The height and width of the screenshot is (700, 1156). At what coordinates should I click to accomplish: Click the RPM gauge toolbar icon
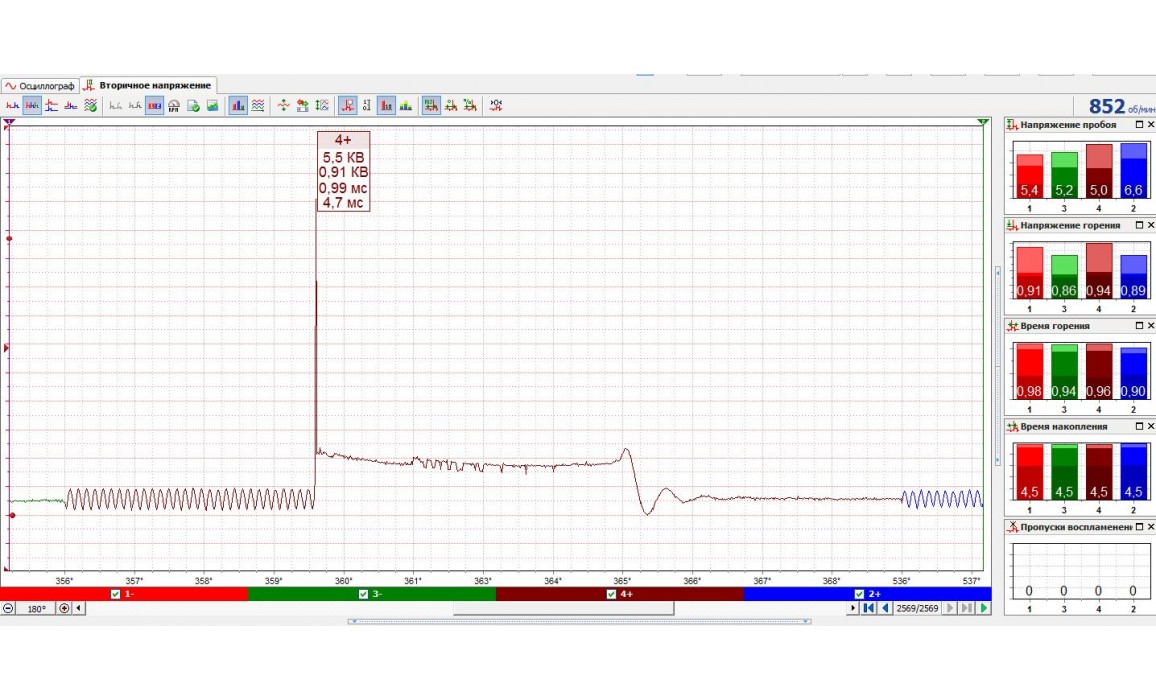(x=174, y=105)
